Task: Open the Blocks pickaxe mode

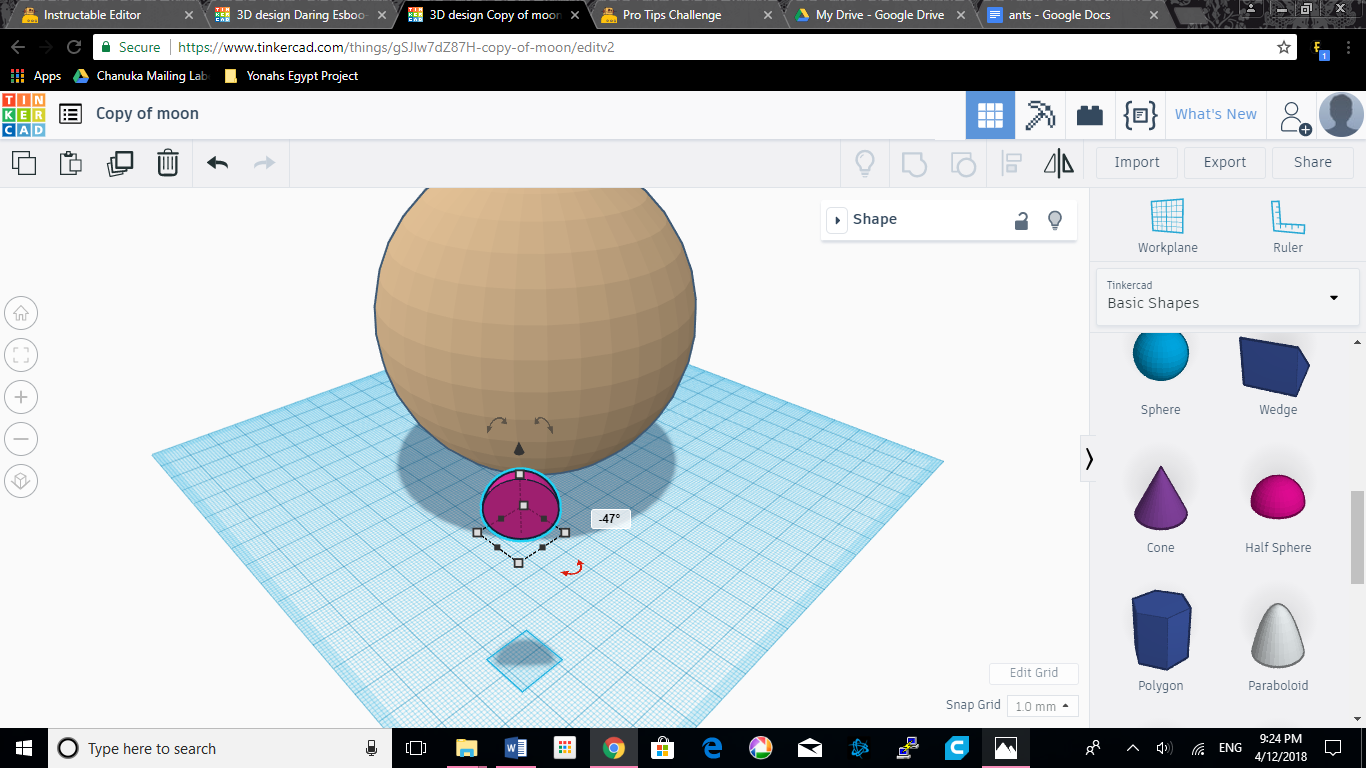Action: pyautogui.click(x=1040, y=115)
